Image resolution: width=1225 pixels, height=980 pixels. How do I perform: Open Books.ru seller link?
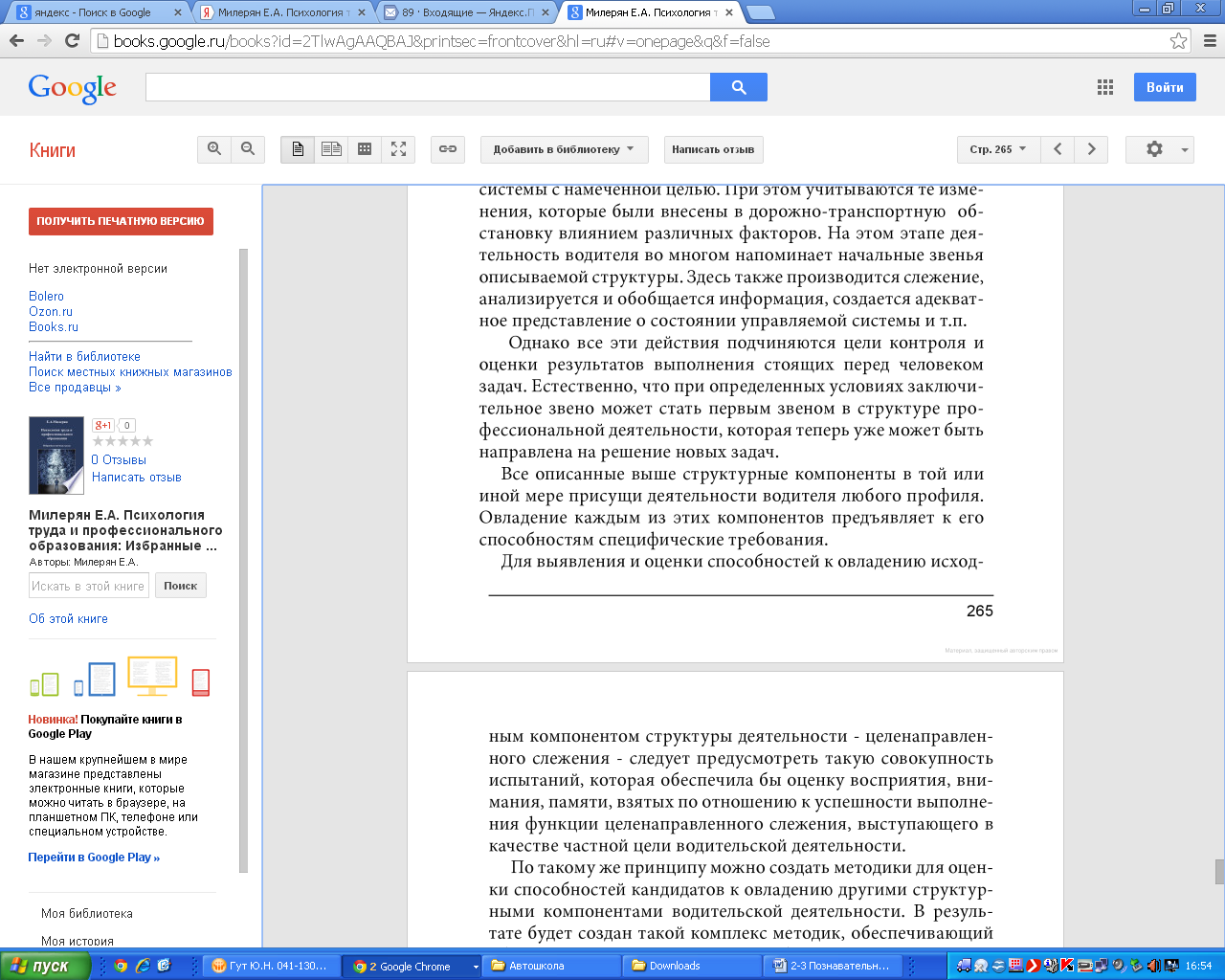coord(54,327)
